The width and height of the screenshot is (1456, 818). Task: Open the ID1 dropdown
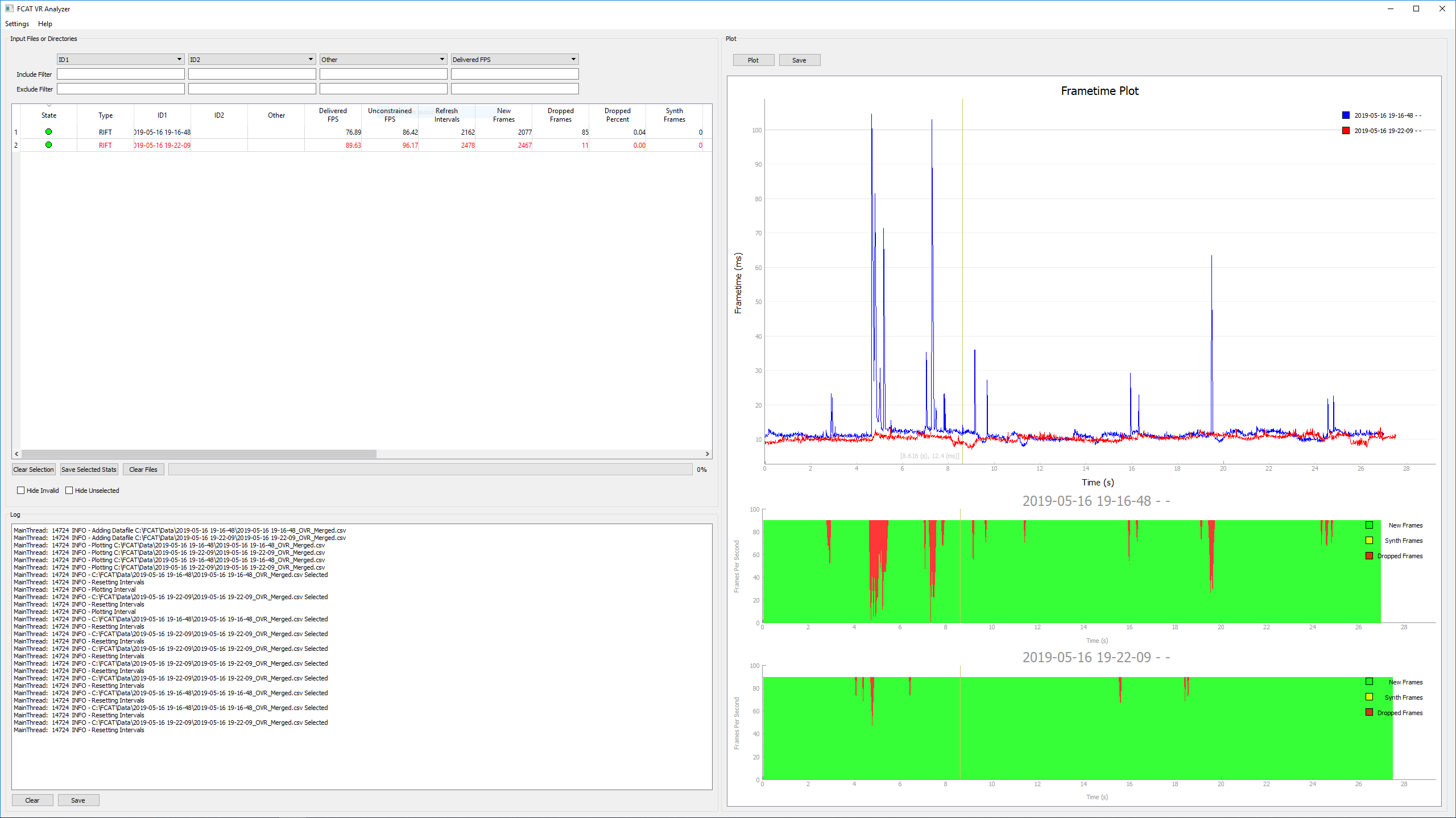pyautogui.click(x=120, y=60)
